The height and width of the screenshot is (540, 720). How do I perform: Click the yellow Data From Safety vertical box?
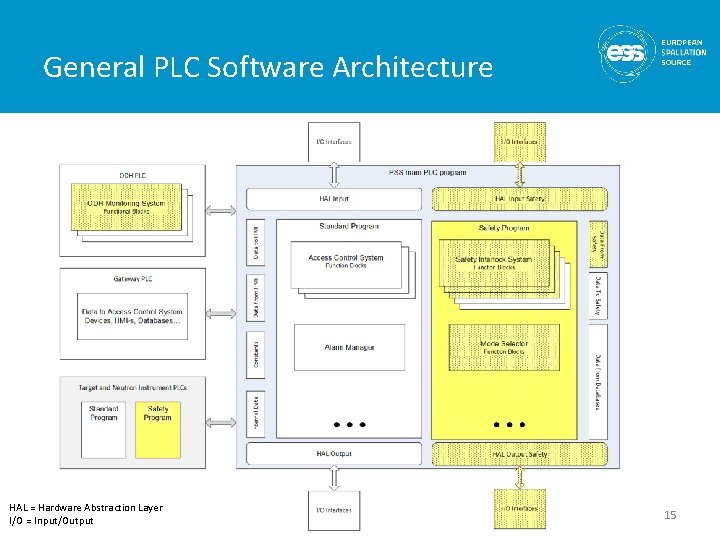pyautogui.click(x=598, y=244)
